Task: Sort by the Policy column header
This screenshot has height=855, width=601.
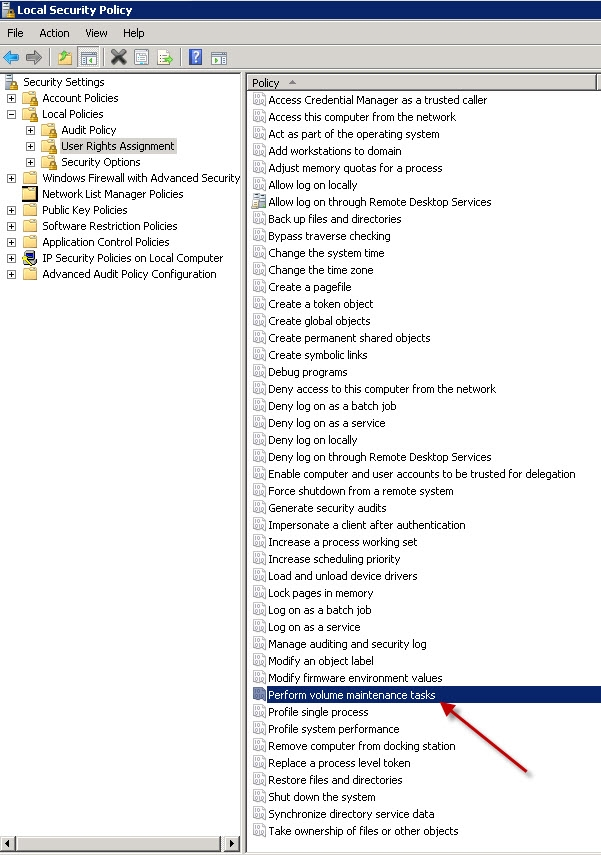Action: 422,82
